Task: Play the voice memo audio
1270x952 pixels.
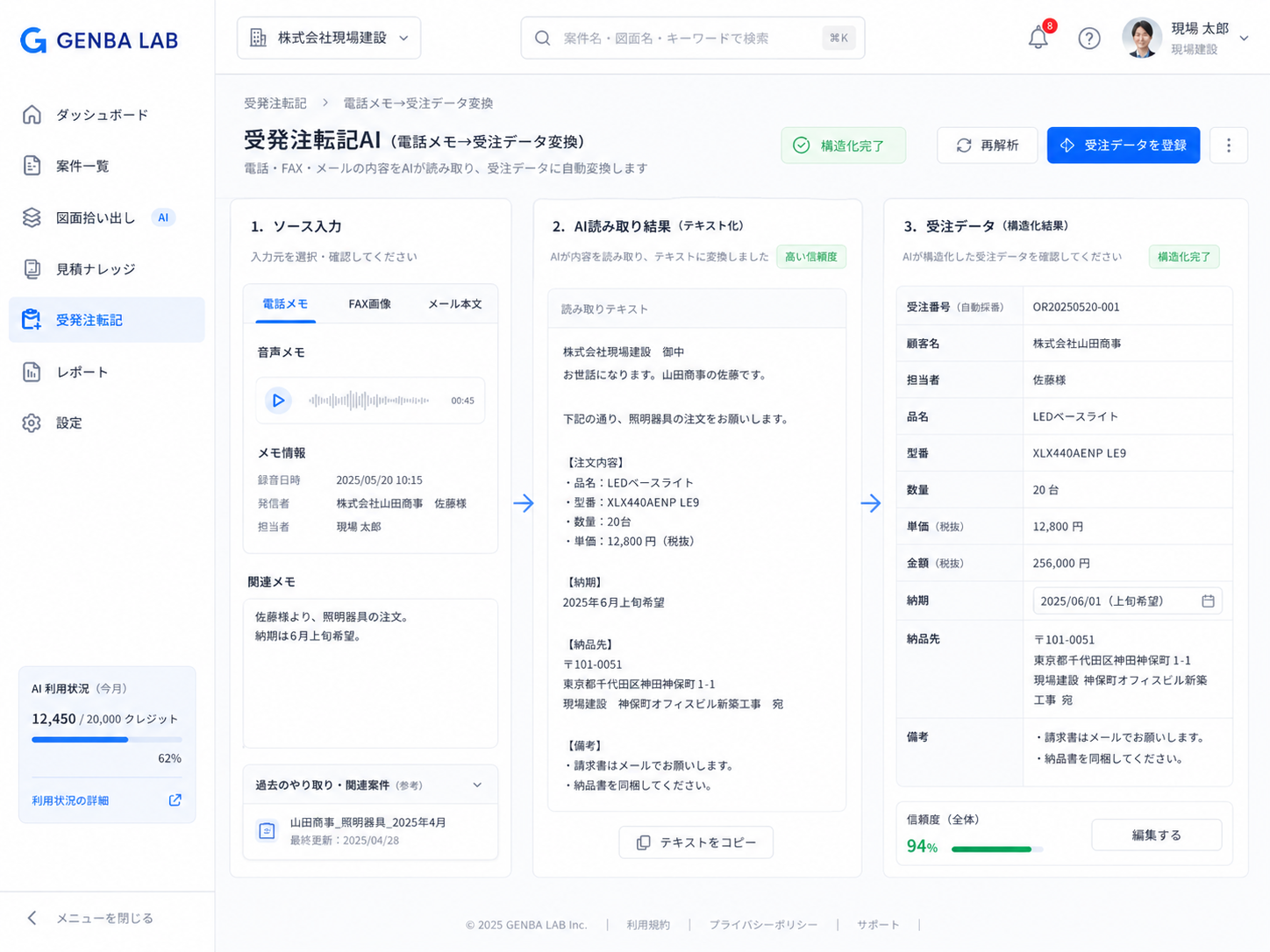Action: pyautogui.click(x=278, y=401)
